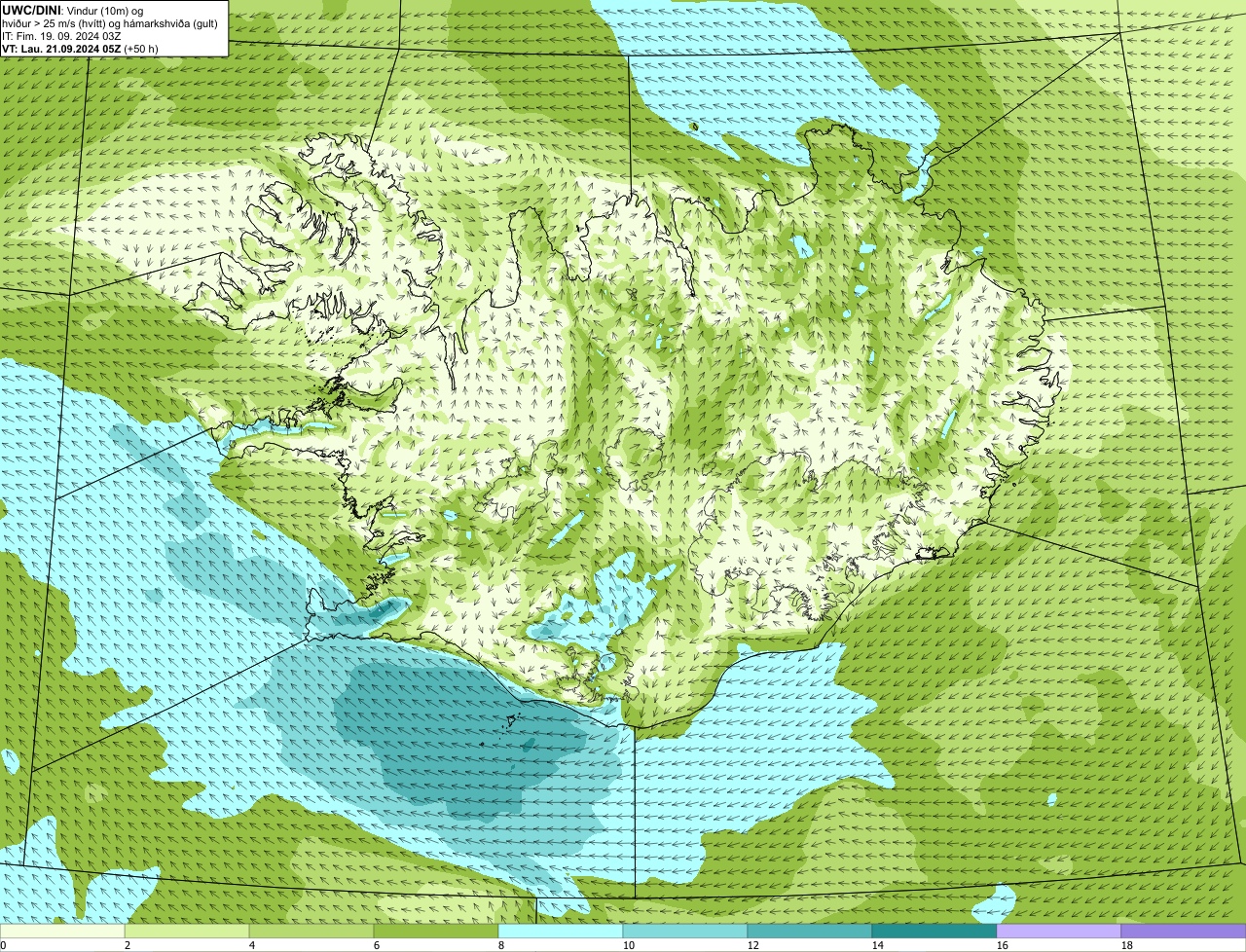Screen dimensions: 1246x952
Task: Click the colorbar label '16'
Action: pos(1003,945)
